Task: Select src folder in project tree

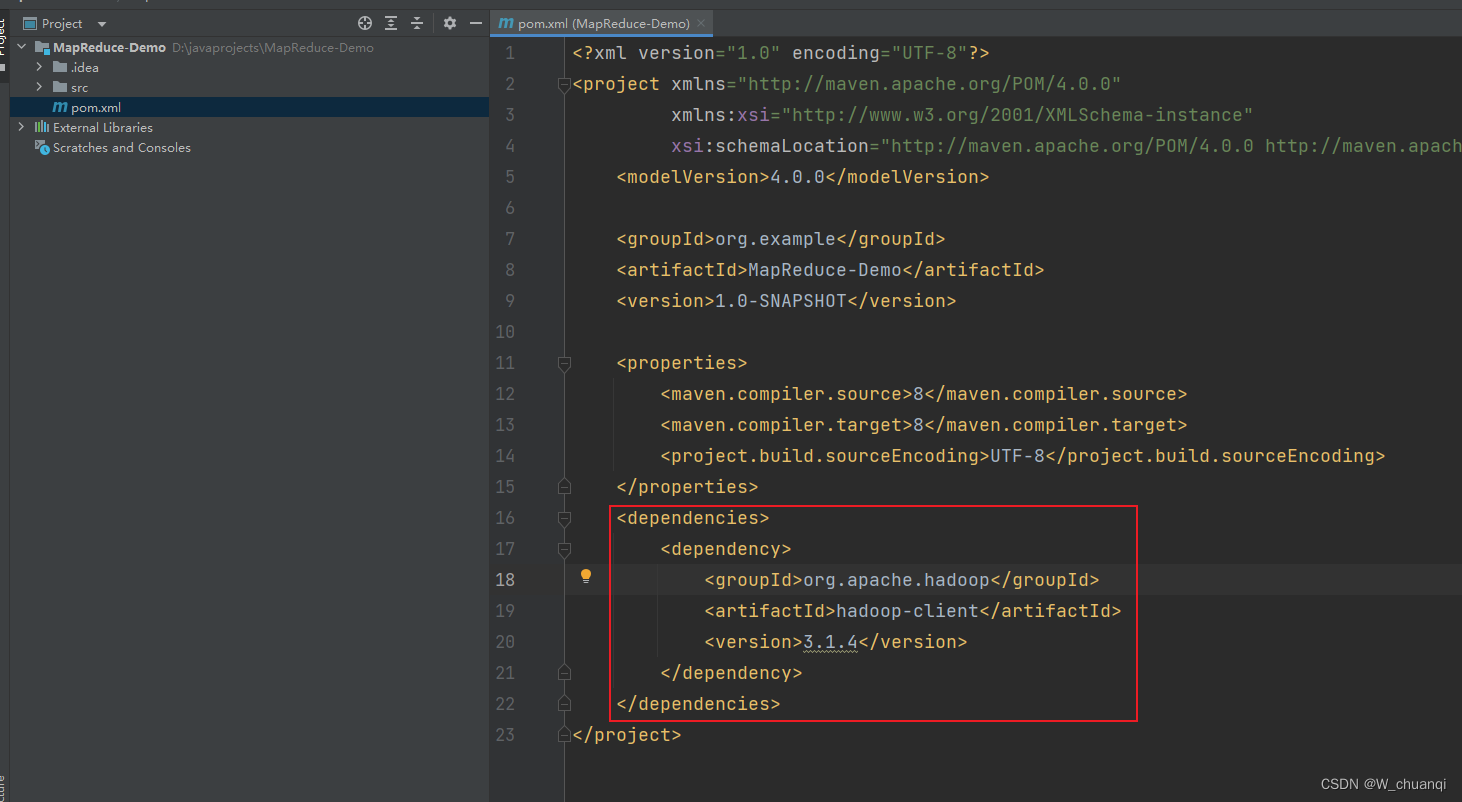Action: click(x=249, y=87)
